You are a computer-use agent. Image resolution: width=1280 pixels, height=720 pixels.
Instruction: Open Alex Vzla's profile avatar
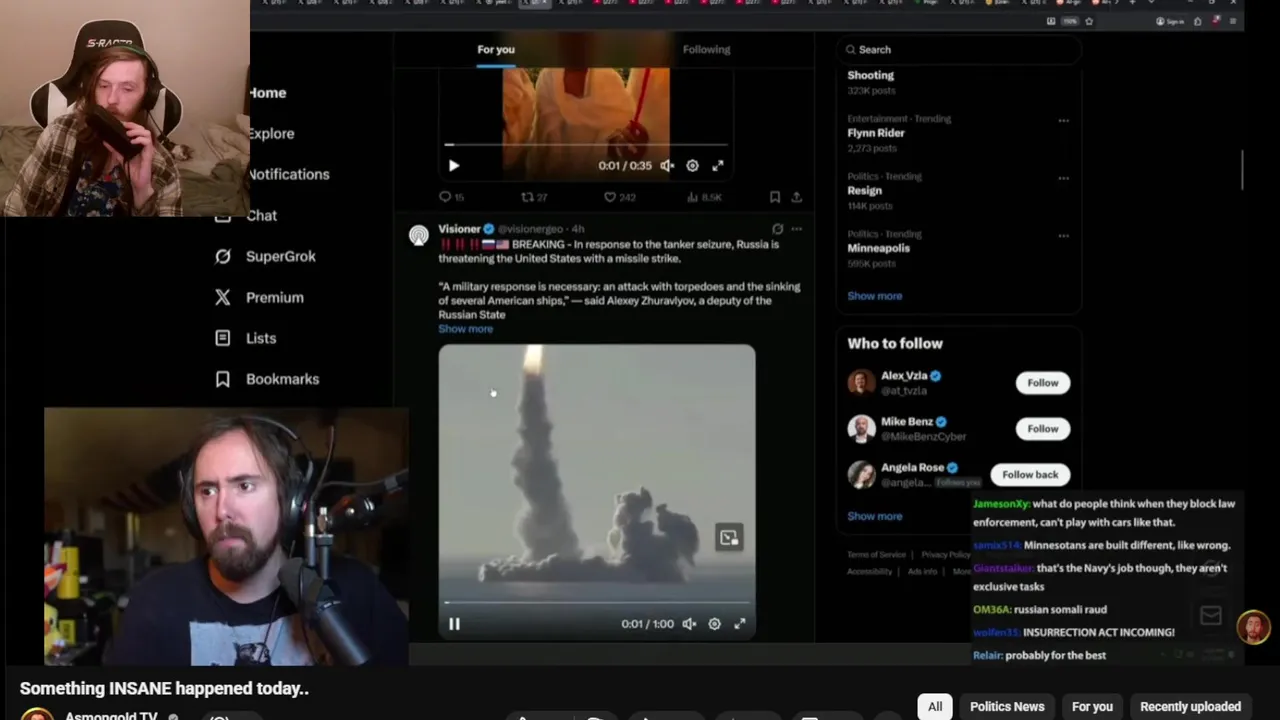click(861, 383)
